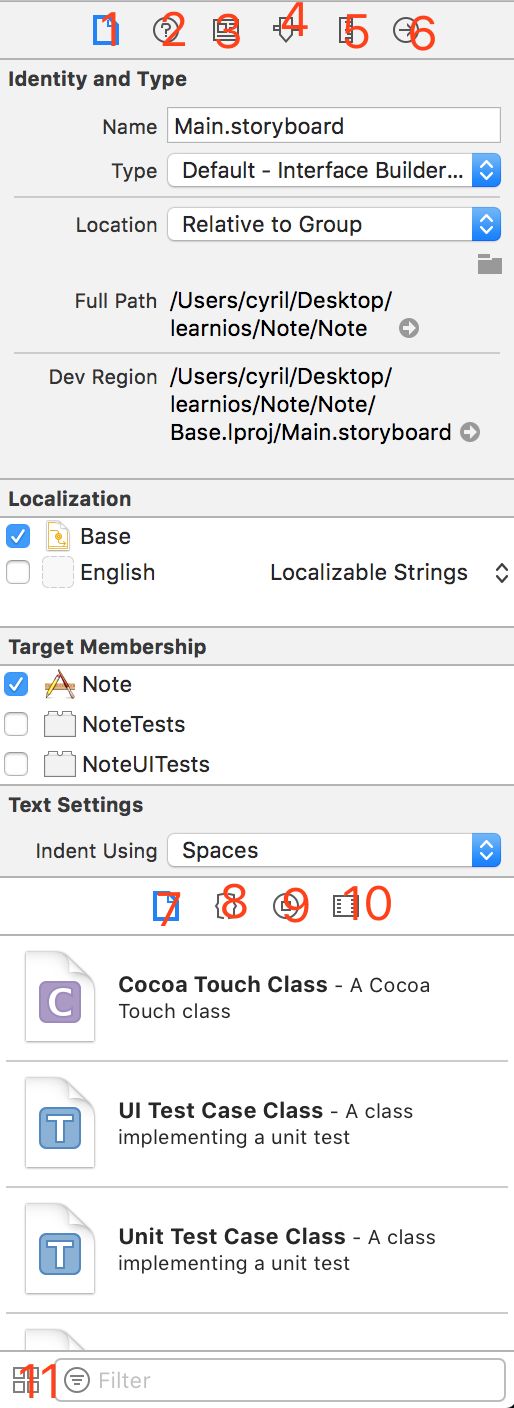Open the Object library
The width and height of the screenshot is (514, 1408).
(x=284, y=906)
